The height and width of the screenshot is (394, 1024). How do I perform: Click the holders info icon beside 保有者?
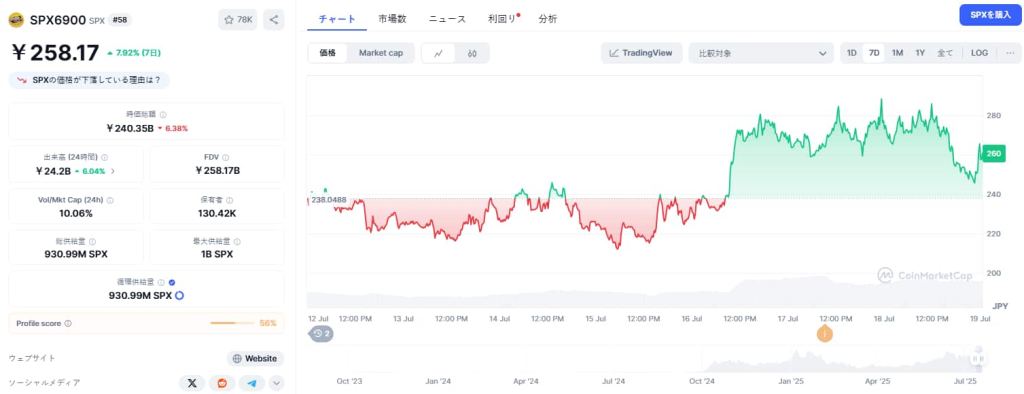point(229,200)
